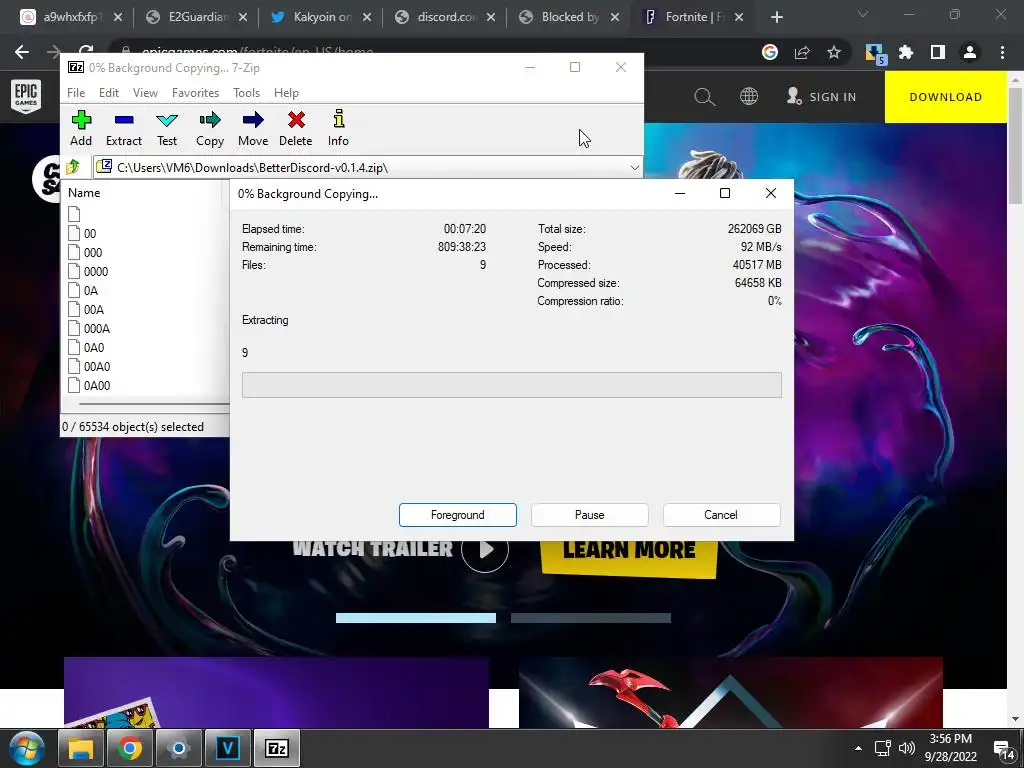Image resolution: width=1024 pixels, height=768 pixels.
Task: Click the Foreground button
Action: (x=458, y=515)
